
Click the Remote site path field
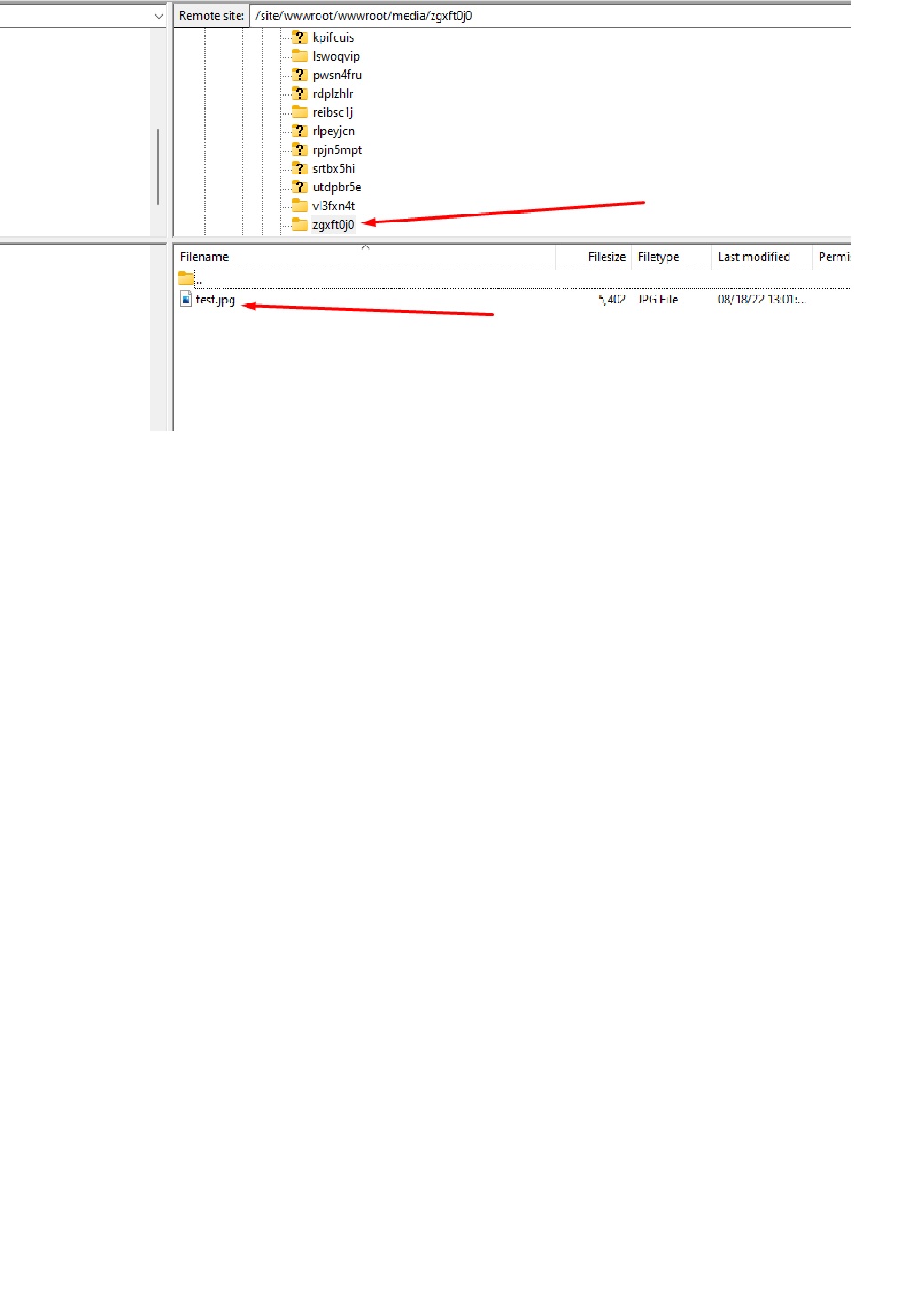coord(547,16)
